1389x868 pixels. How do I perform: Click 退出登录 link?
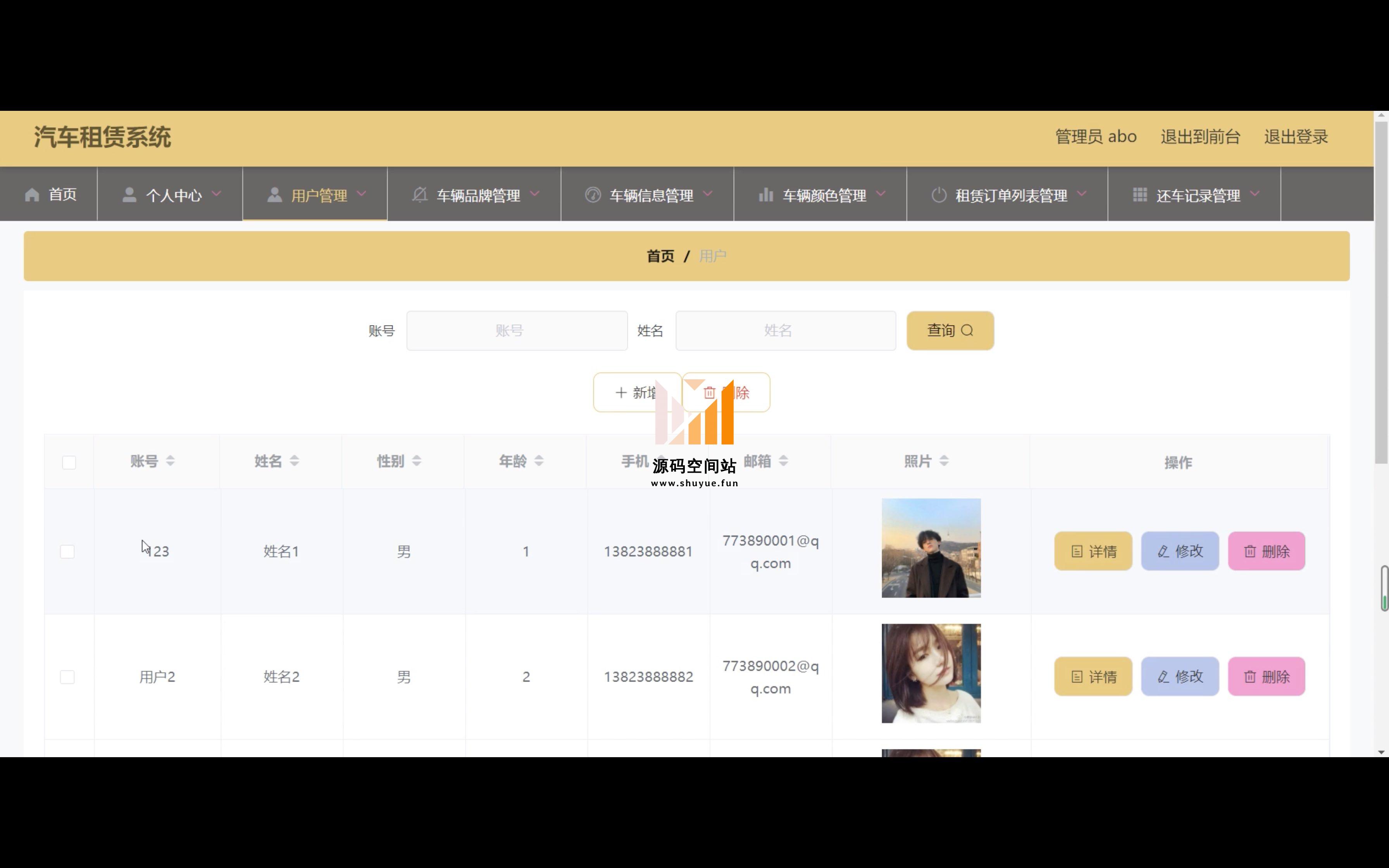click(x=1296, y=137)
